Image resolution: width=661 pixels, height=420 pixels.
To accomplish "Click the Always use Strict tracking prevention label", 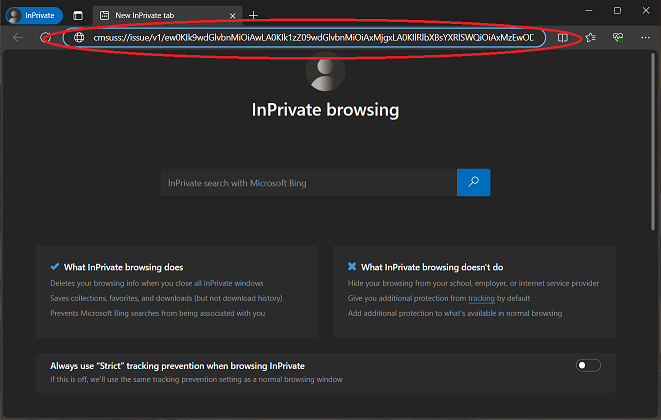I will (x=177, y=366).
